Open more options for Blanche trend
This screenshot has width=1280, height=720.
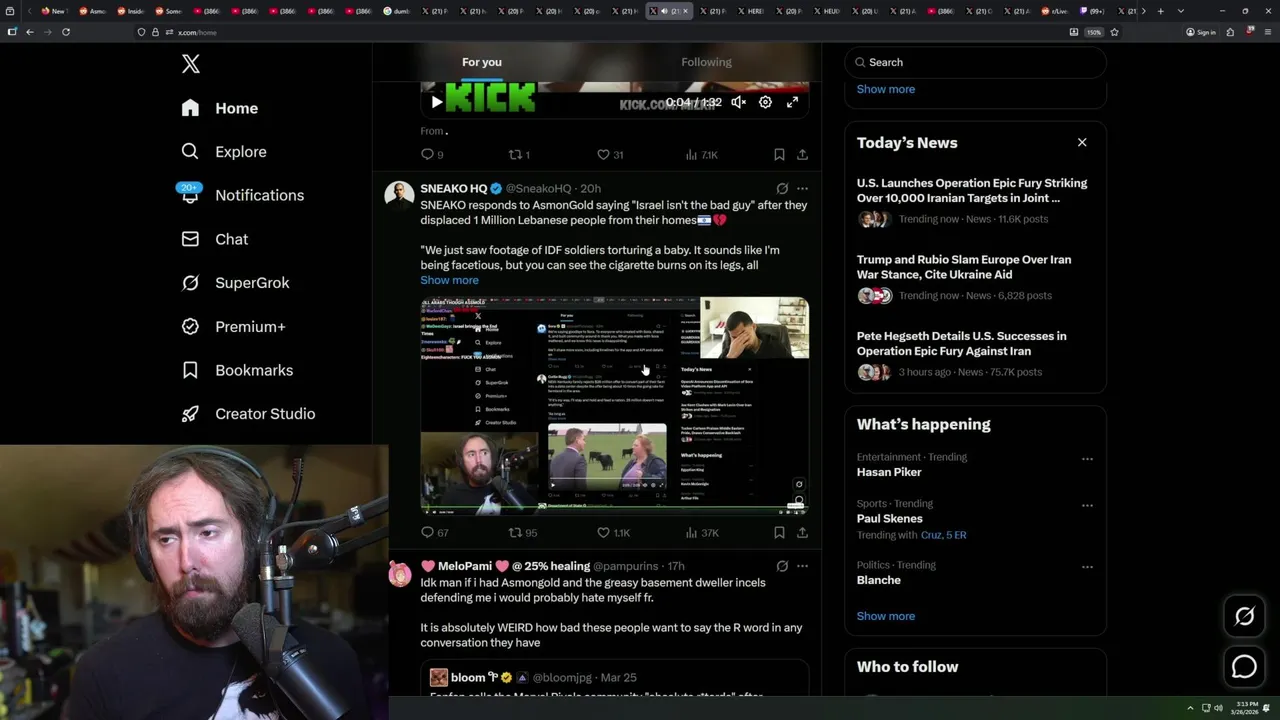click(x=1087, y=567)
